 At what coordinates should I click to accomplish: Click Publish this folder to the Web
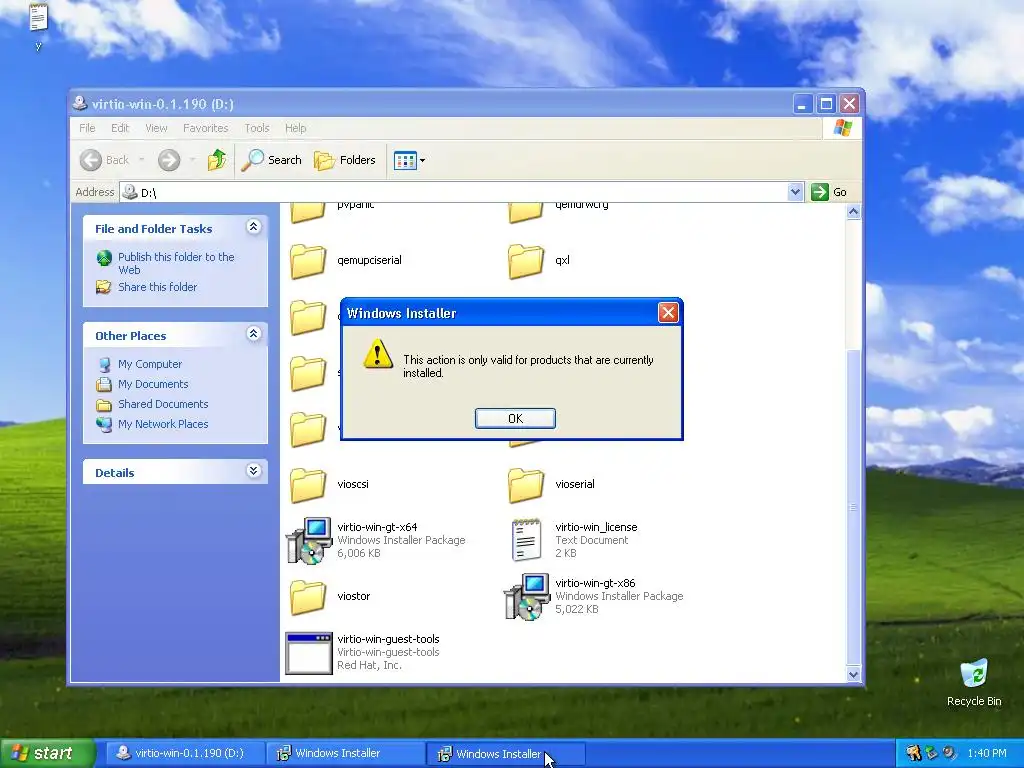(176, 263)
